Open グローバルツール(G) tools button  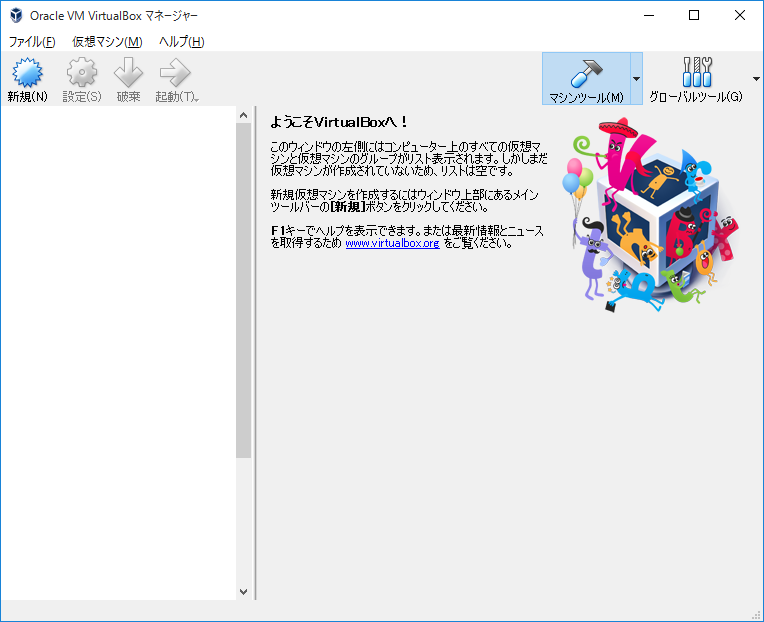(696, 79)
